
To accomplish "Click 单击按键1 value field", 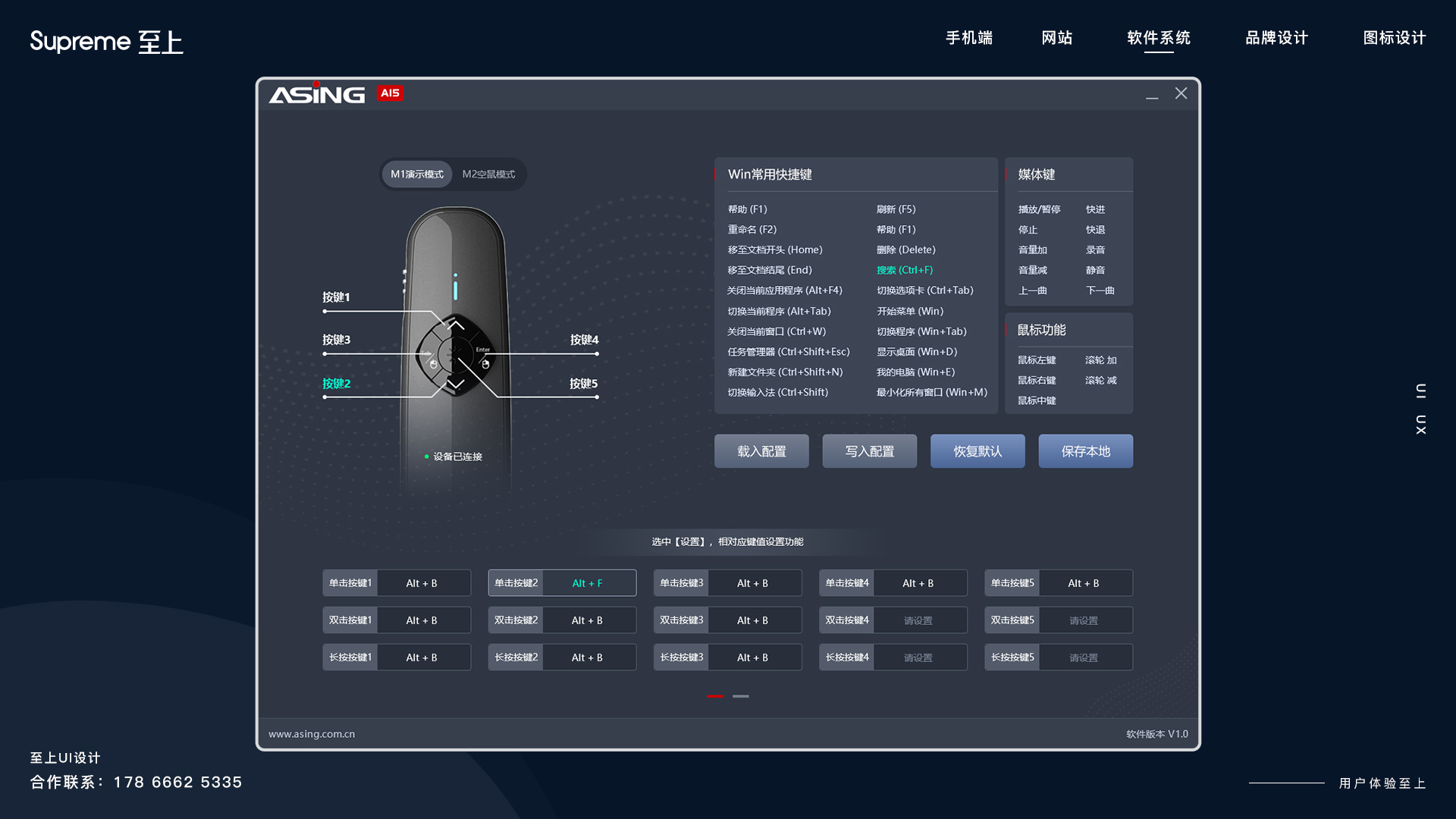I will coord(423,583).
